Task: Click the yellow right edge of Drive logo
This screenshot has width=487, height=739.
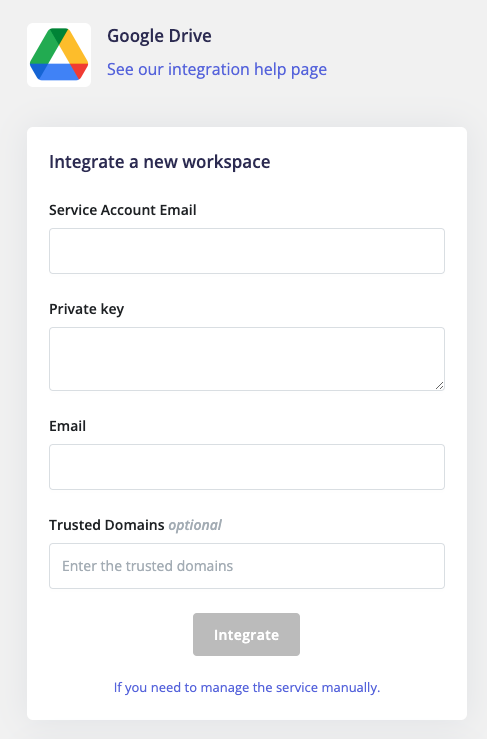Action: (76, 49)
